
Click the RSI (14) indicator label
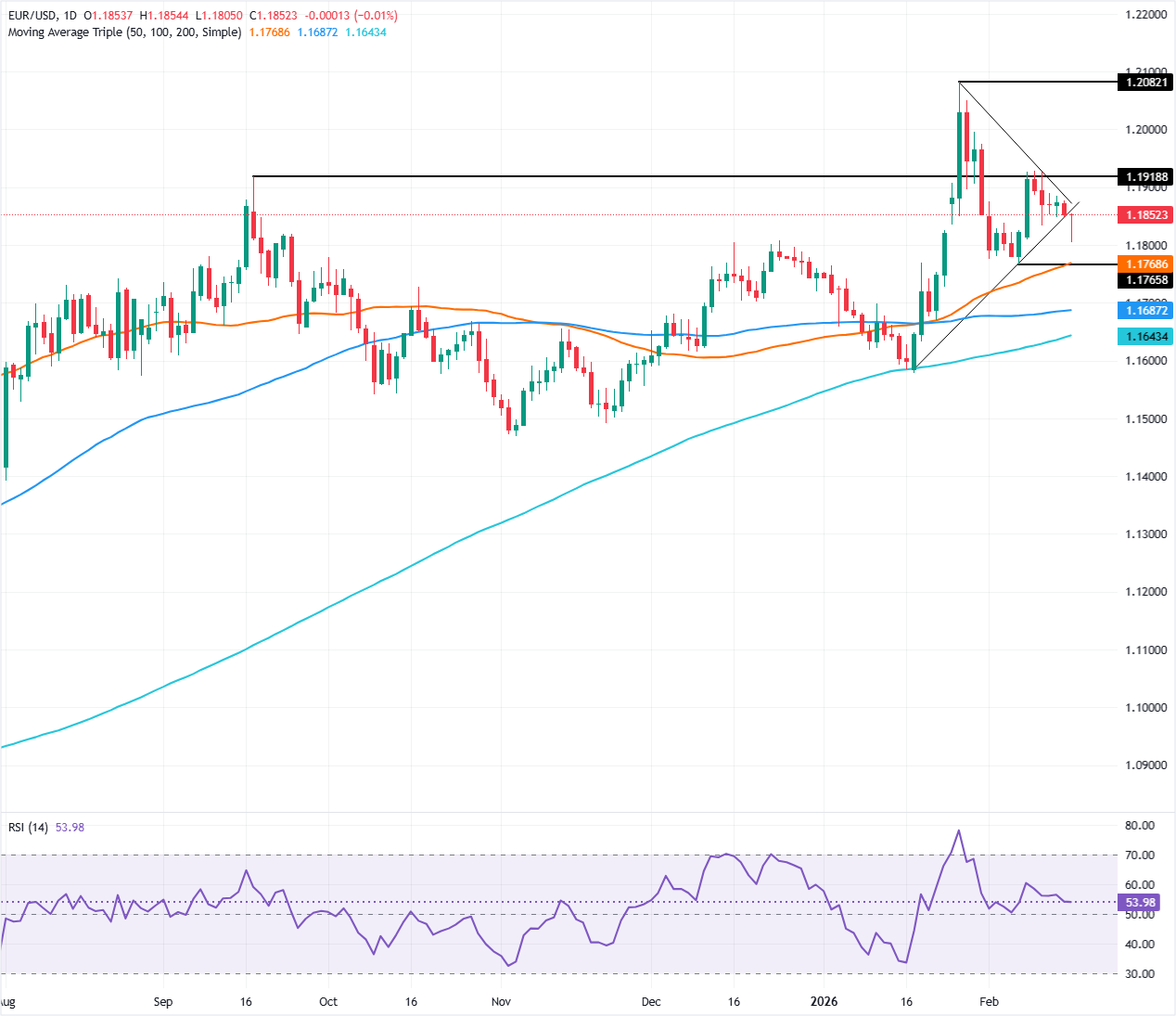(30, 827)
